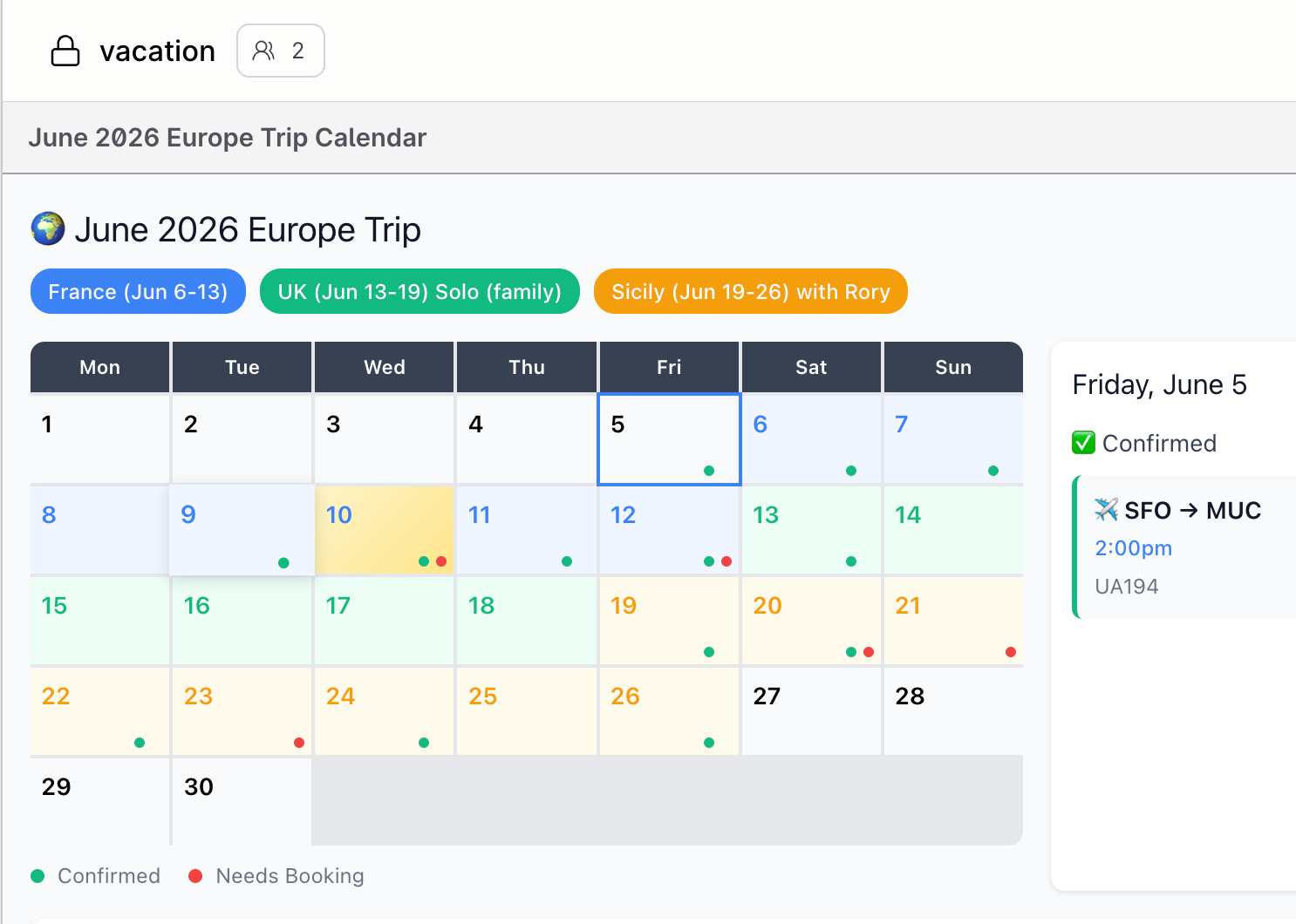
Task: Open the SFO → MUC flight card
Action: coord(1184,547)
